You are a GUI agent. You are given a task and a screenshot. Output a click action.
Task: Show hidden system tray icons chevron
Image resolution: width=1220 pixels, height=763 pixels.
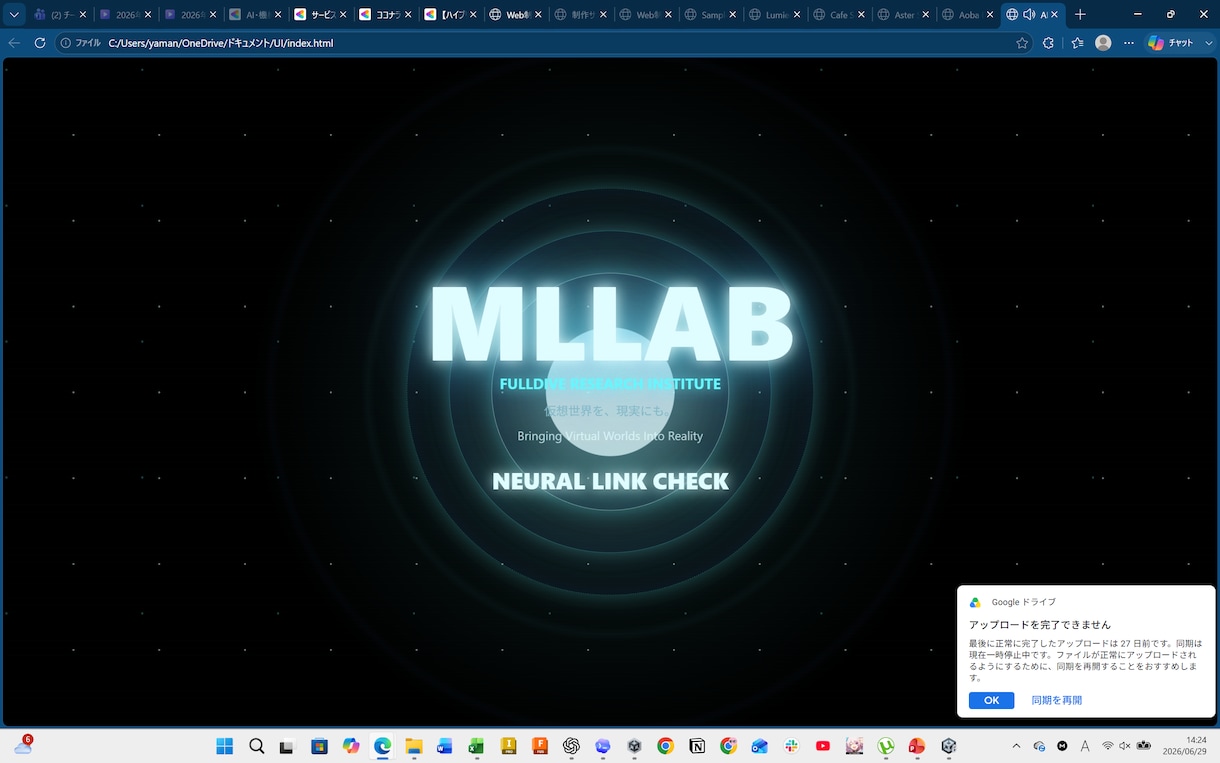[1017, 746]
